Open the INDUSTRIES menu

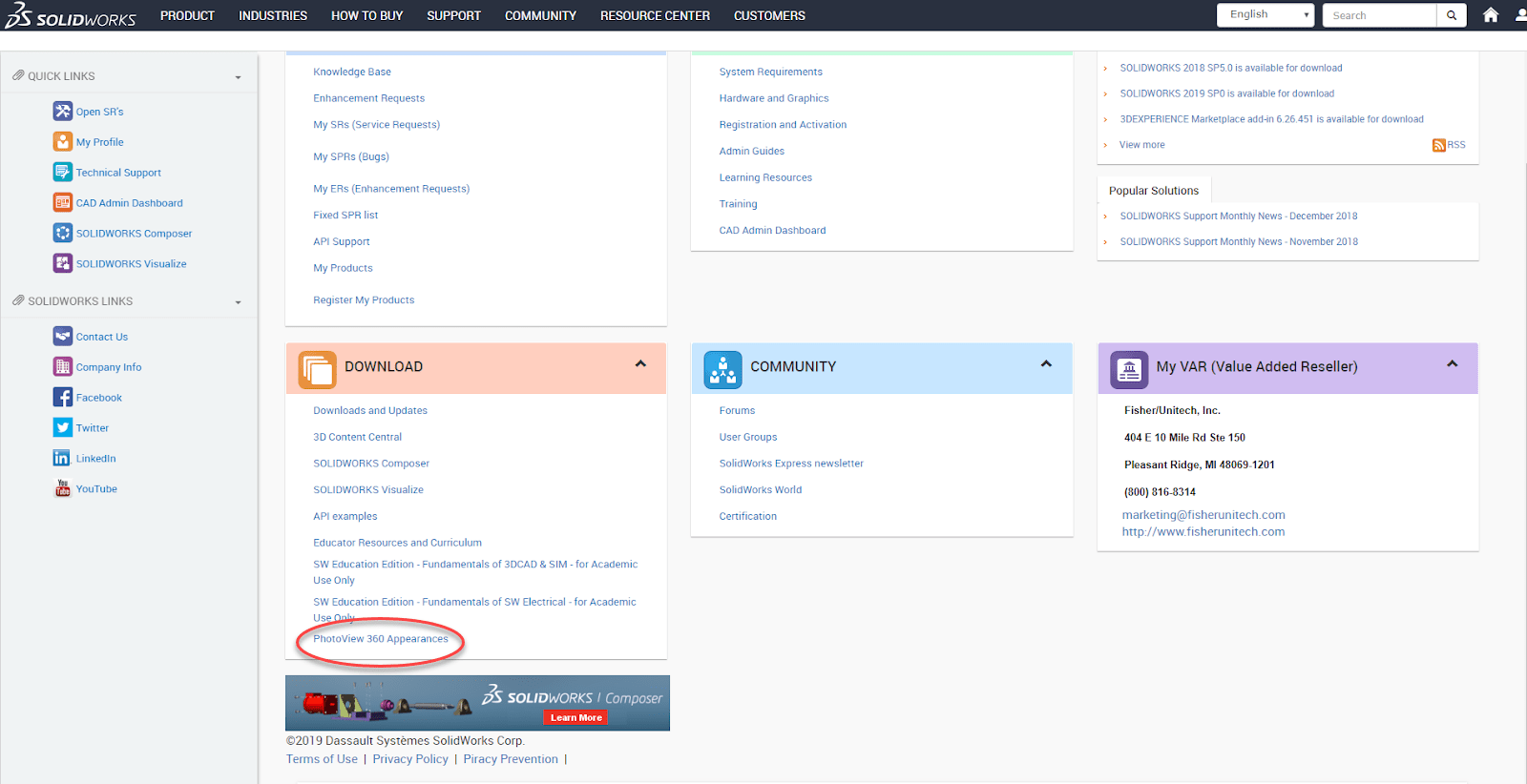[x=273, y=15]
